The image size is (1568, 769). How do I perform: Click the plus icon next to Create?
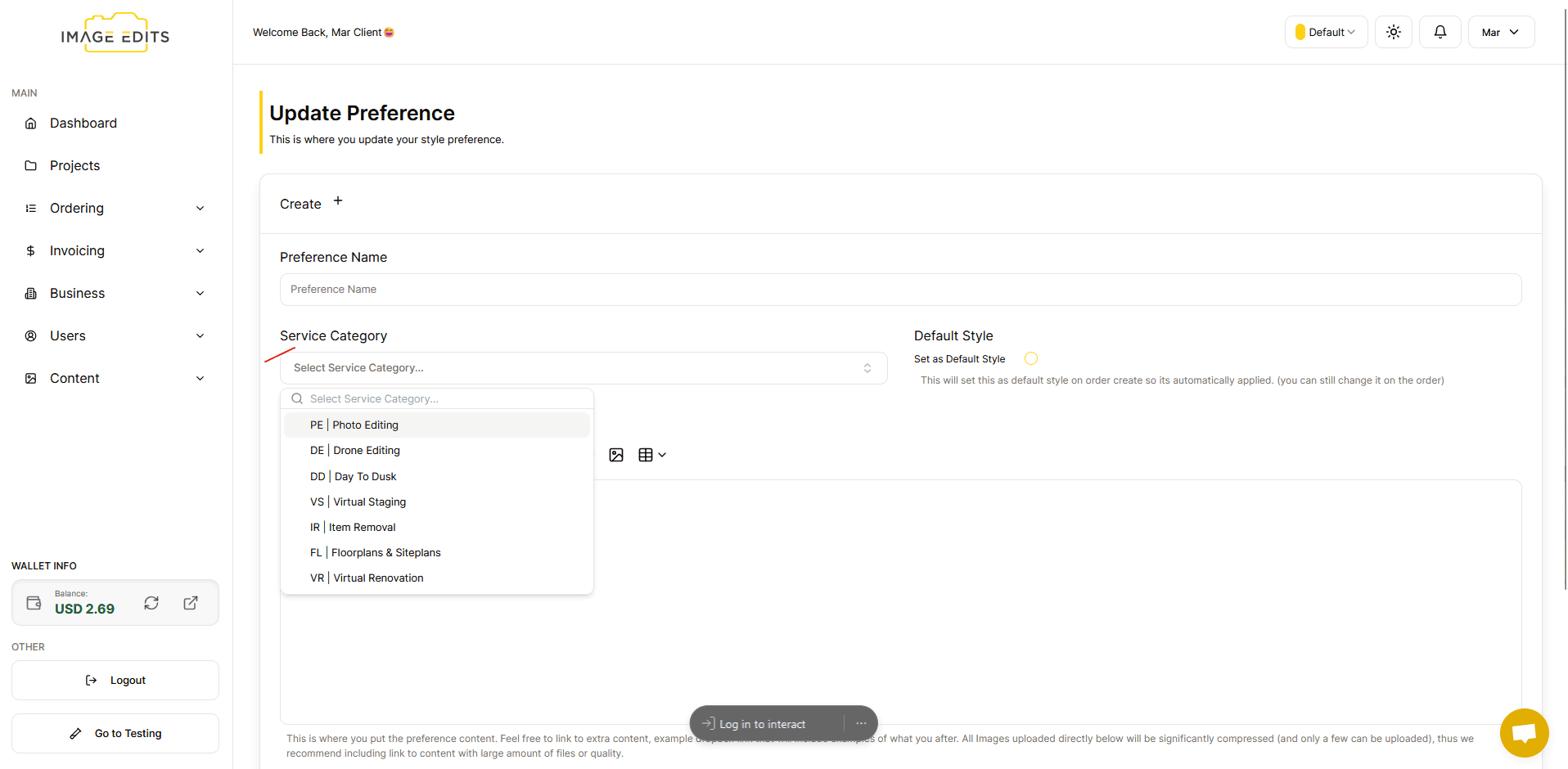pyautogui.click(x=338, y=201)
